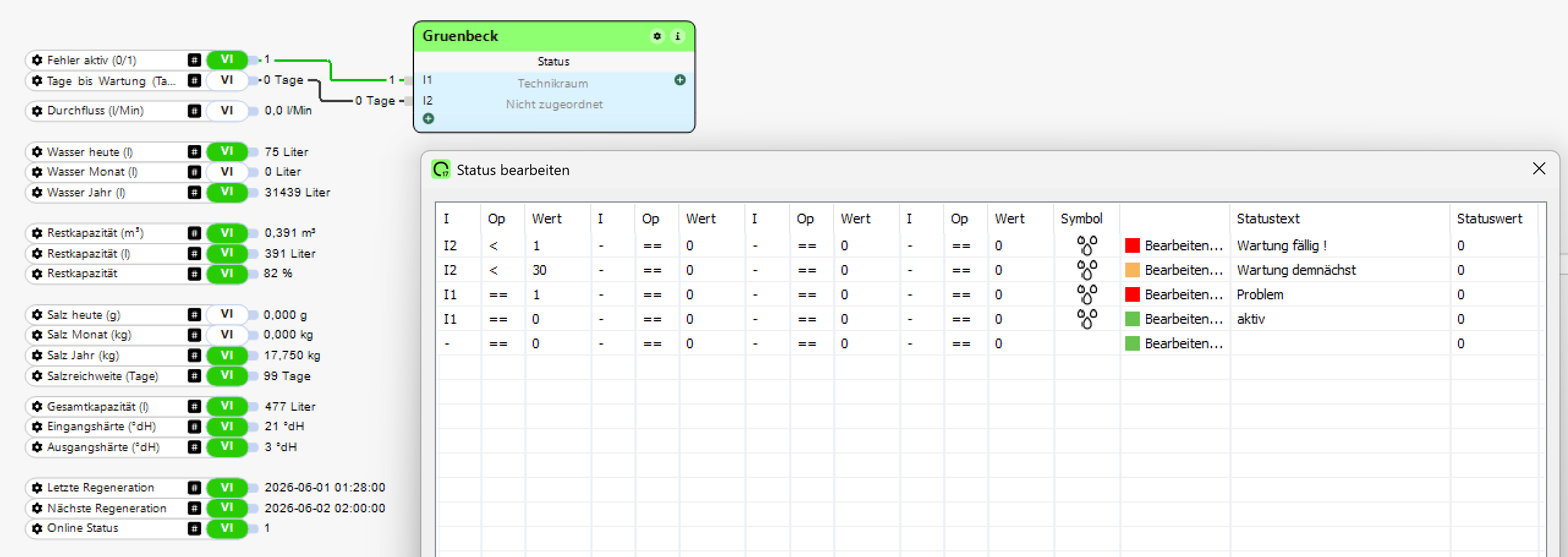This screenshot has height=557, width=1568.
Task: Open gear icon of Tage bis Wartung
Action: point(37,81)
